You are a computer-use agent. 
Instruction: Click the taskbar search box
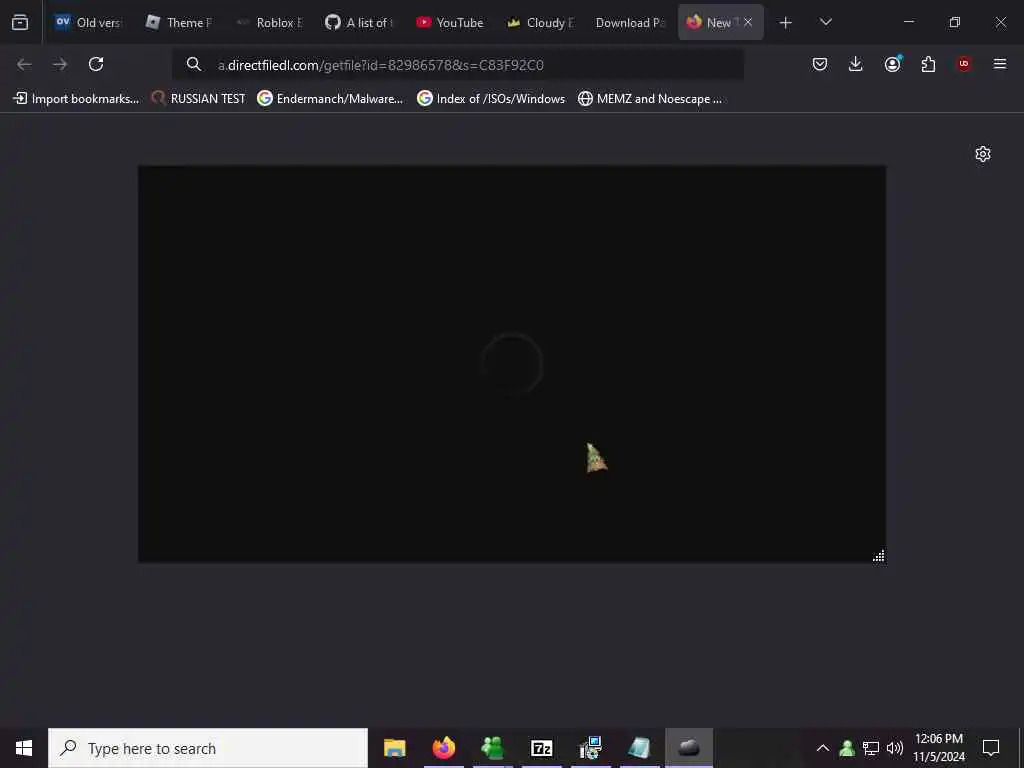tap(208, 748)
